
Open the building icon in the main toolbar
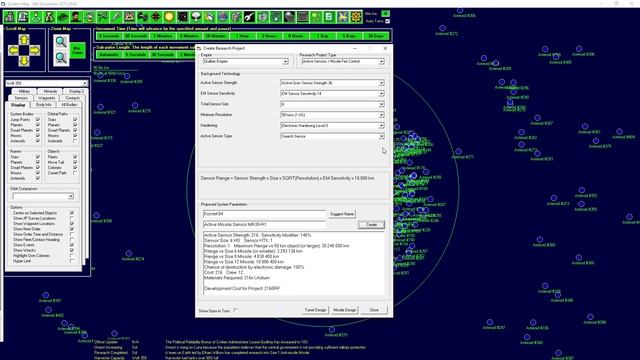(x=9, y=17)
